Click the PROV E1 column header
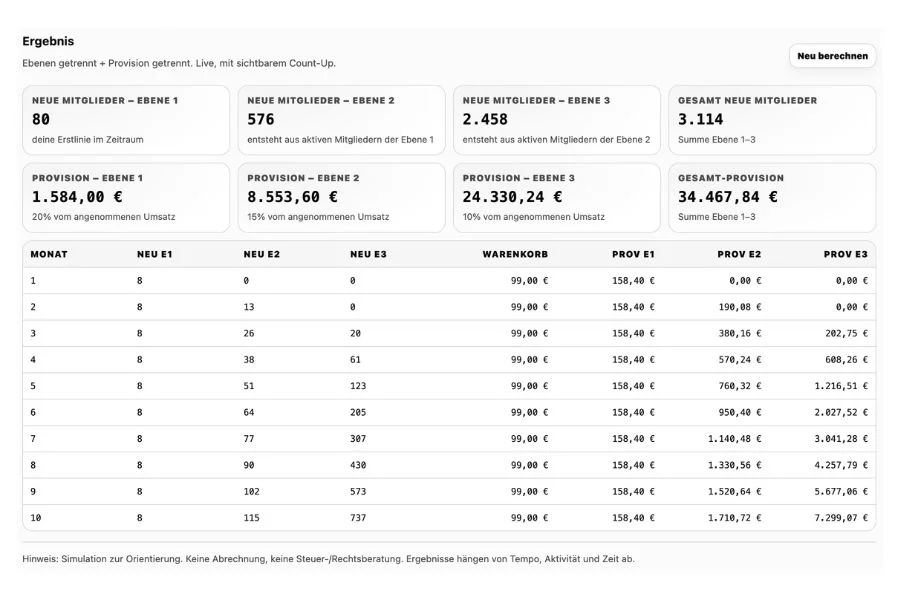This screenshot has height=600, width=900. click(x=633, y=254)
